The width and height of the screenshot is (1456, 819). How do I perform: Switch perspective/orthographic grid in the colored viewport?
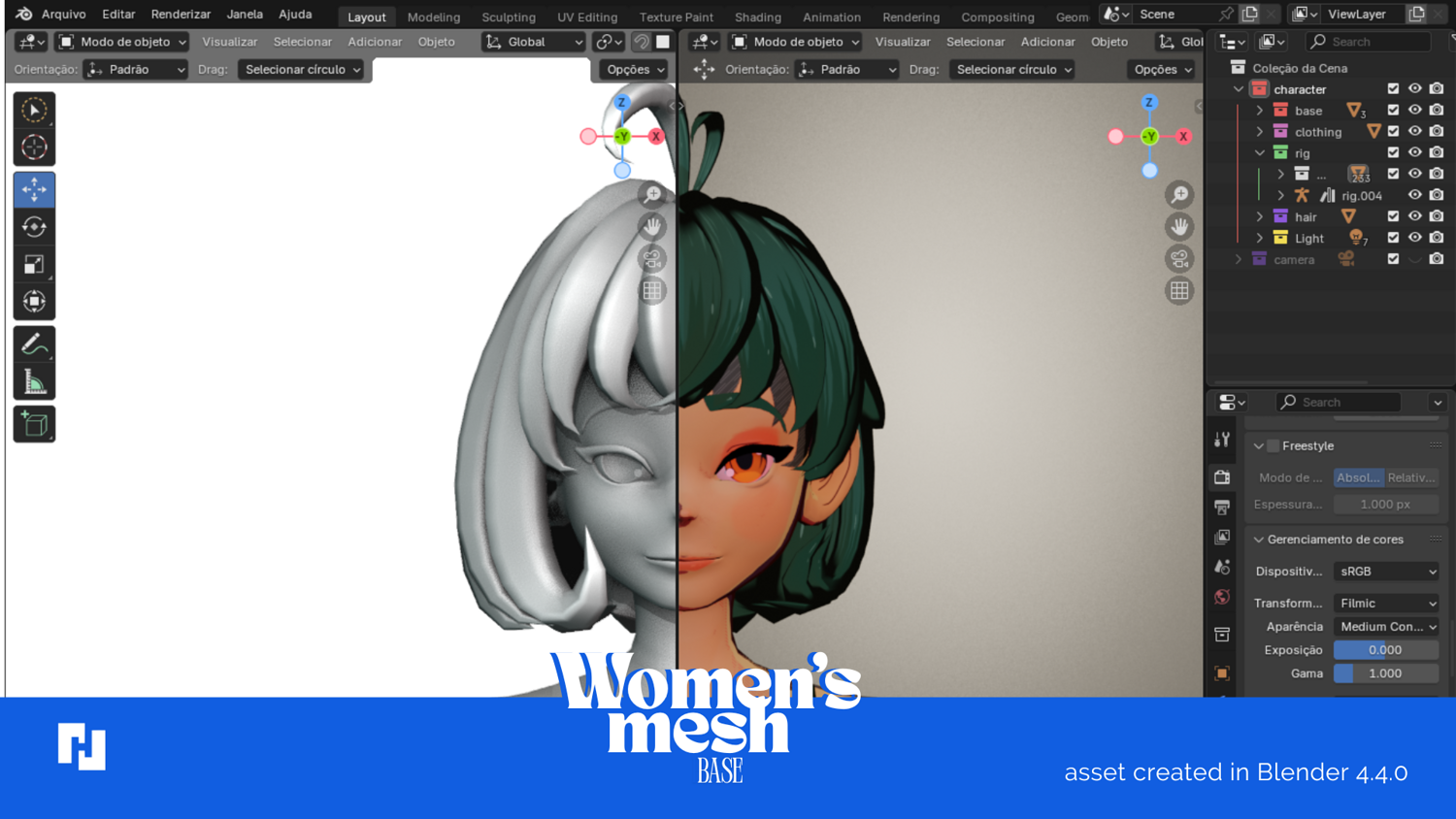pos(1179,291)
